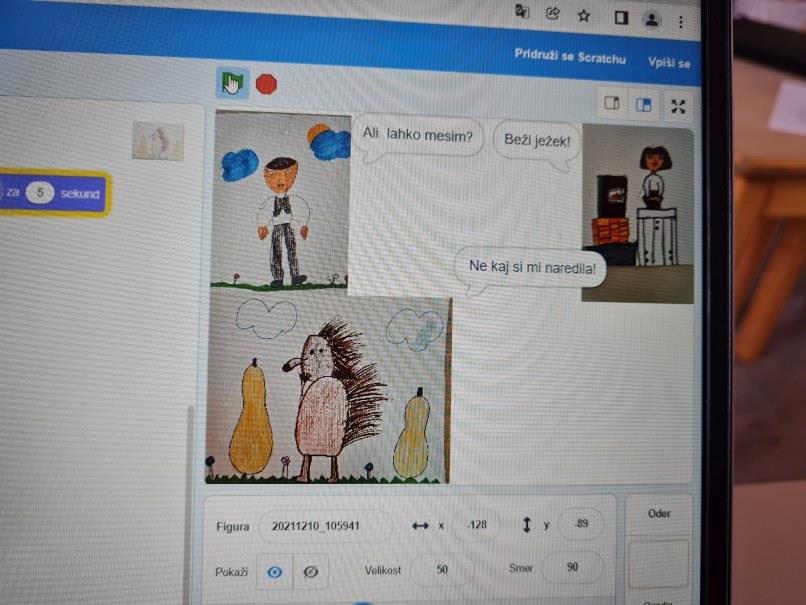The width and height of the screenshot is (806, 605).
Task: Show the sprite with the eye button
Action: tap(274, 572)
